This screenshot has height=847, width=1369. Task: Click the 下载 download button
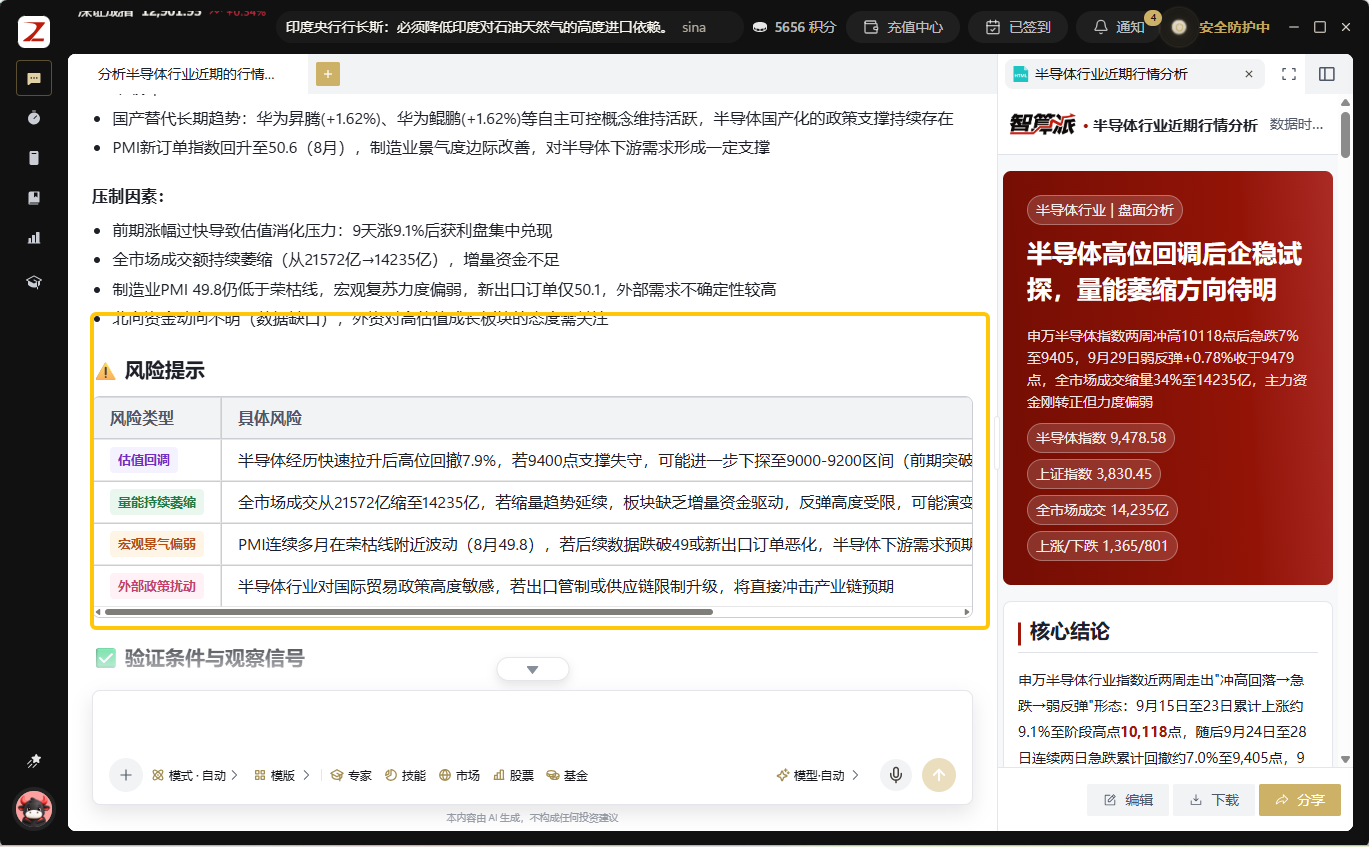[1214, 800]
